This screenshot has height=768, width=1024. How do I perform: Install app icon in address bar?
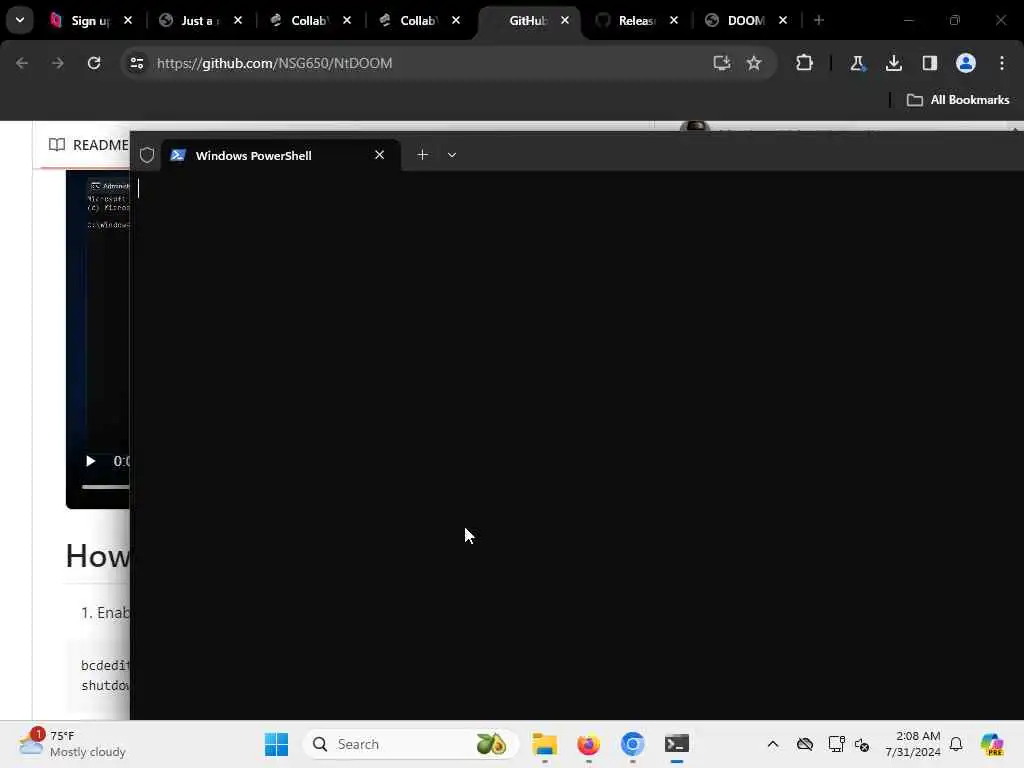[721, 63]
